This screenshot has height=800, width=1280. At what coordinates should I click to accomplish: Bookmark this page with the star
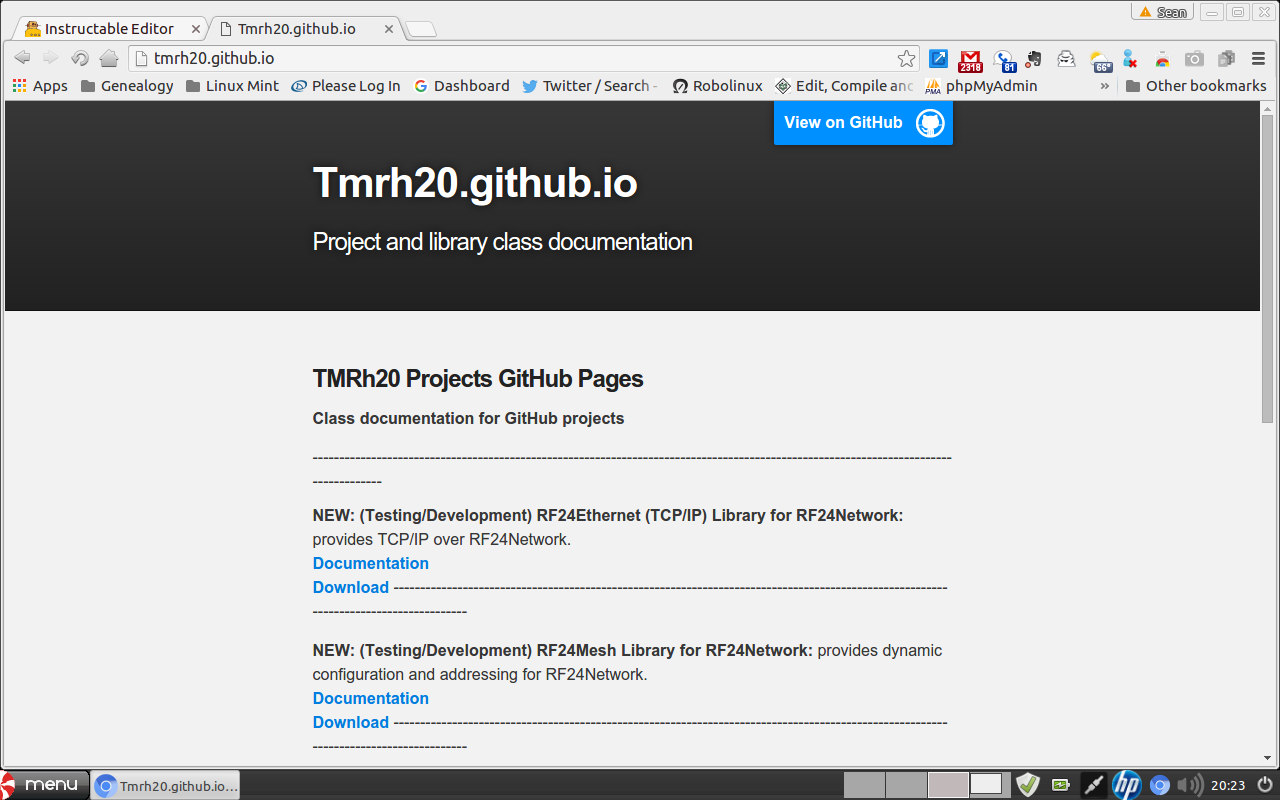click(x=906, y=58)
